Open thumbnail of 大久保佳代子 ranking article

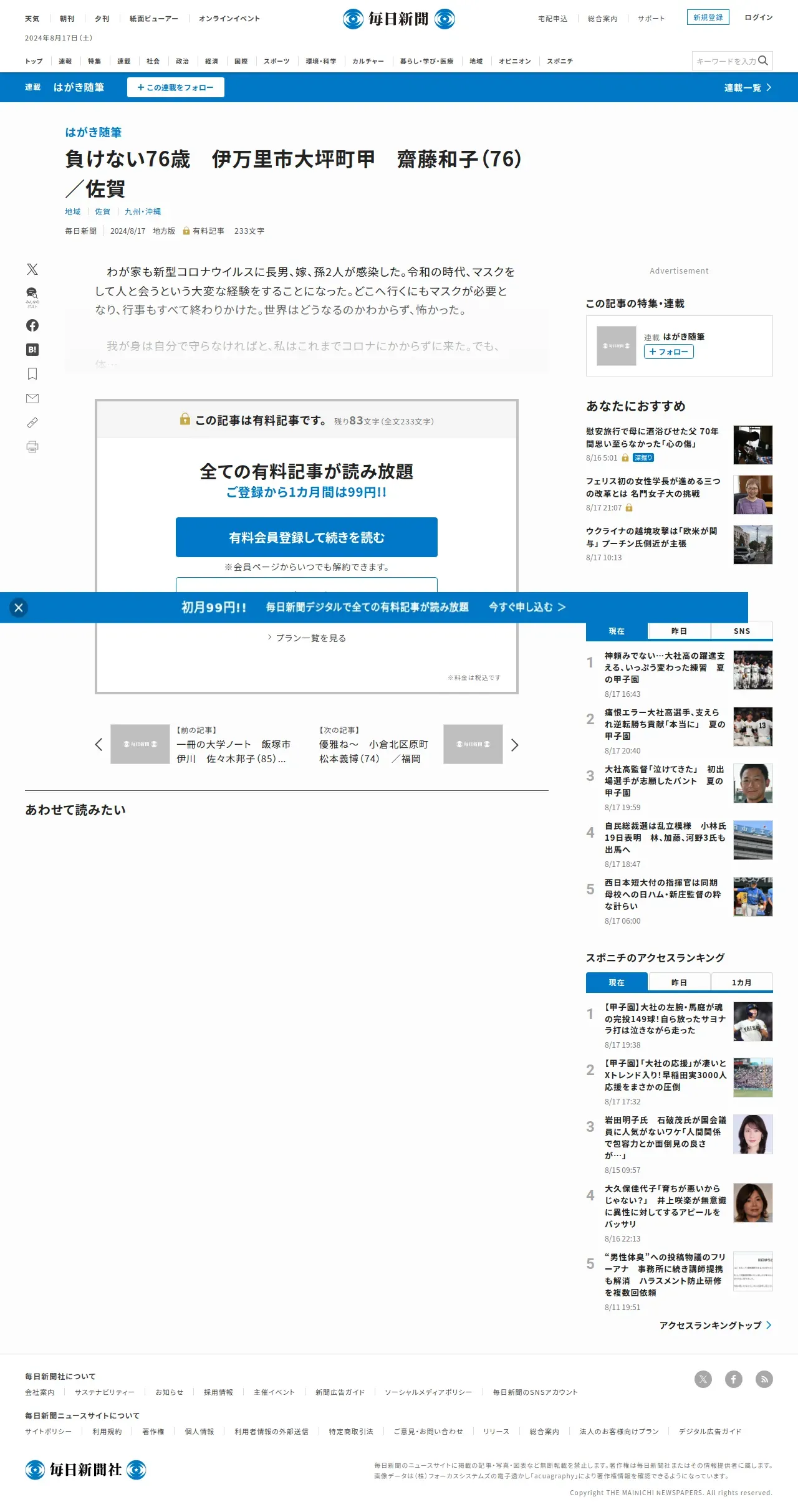pos(753,1203)
